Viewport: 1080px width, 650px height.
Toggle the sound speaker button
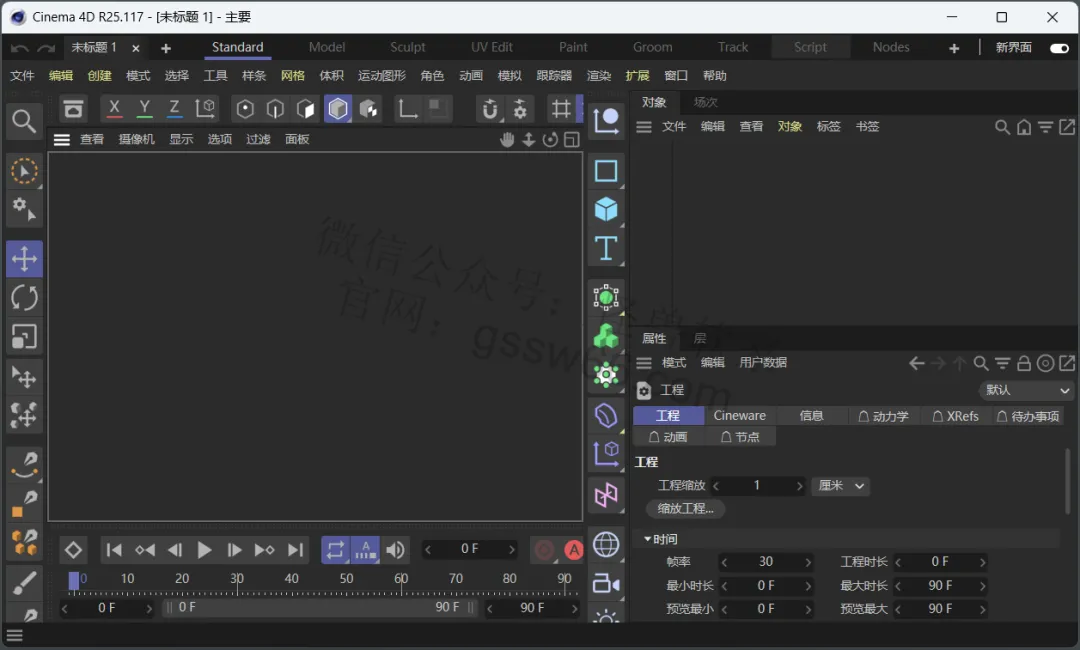pos(395,549)
